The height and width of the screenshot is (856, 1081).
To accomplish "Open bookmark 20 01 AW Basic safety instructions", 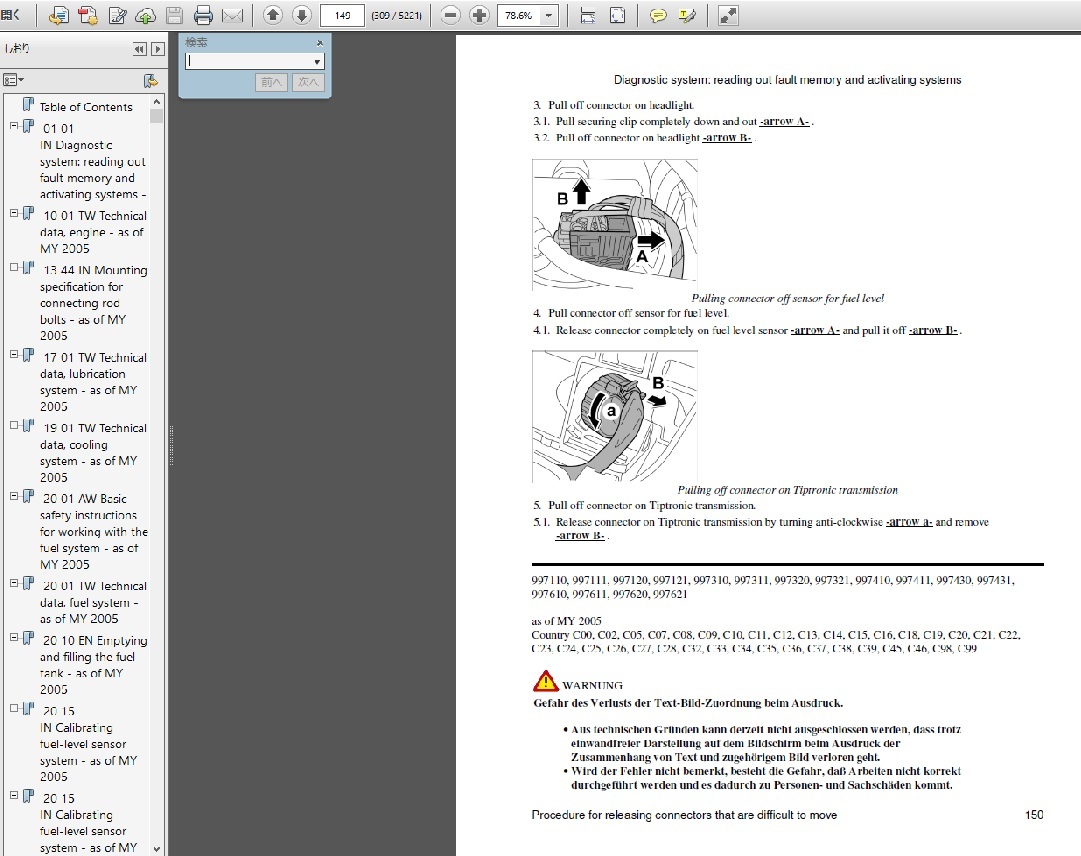I will [x=93, y=531].
